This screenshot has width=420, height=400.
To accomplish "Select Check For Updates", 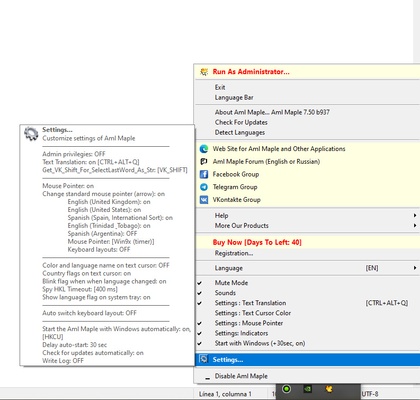I will (x=241, y=122).
